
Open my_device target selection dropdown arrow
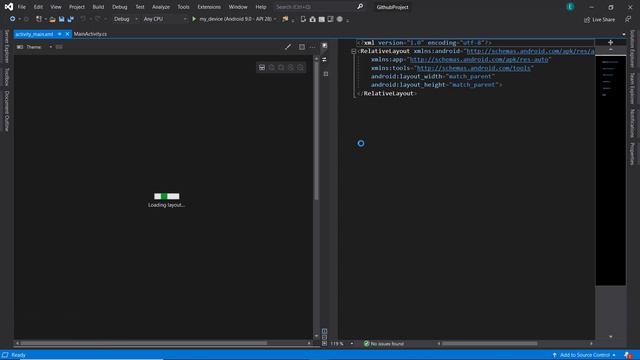[275, 19]
